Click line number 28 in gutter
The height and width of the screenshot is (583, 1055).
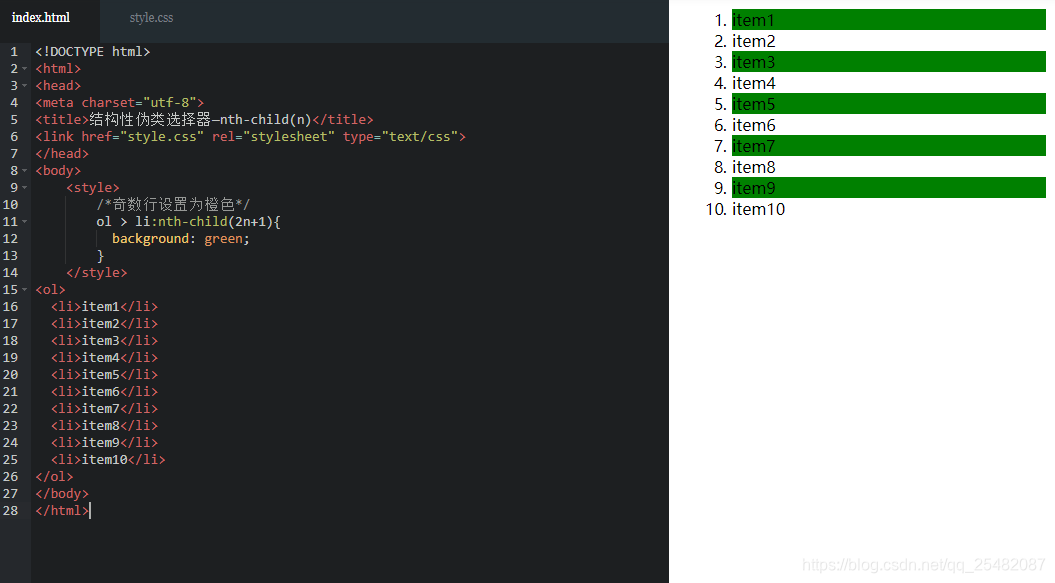coord(10,510)
